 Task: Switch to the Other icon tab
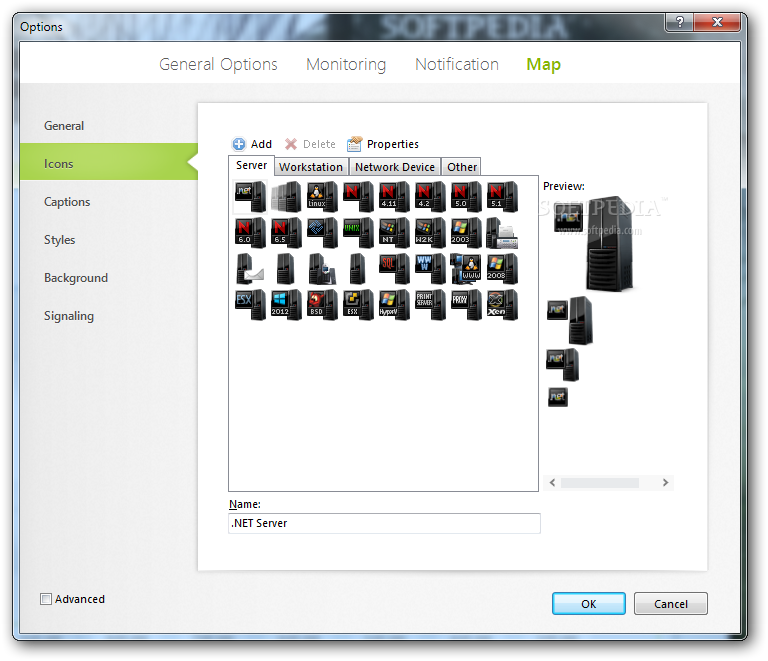coord(461,167)
